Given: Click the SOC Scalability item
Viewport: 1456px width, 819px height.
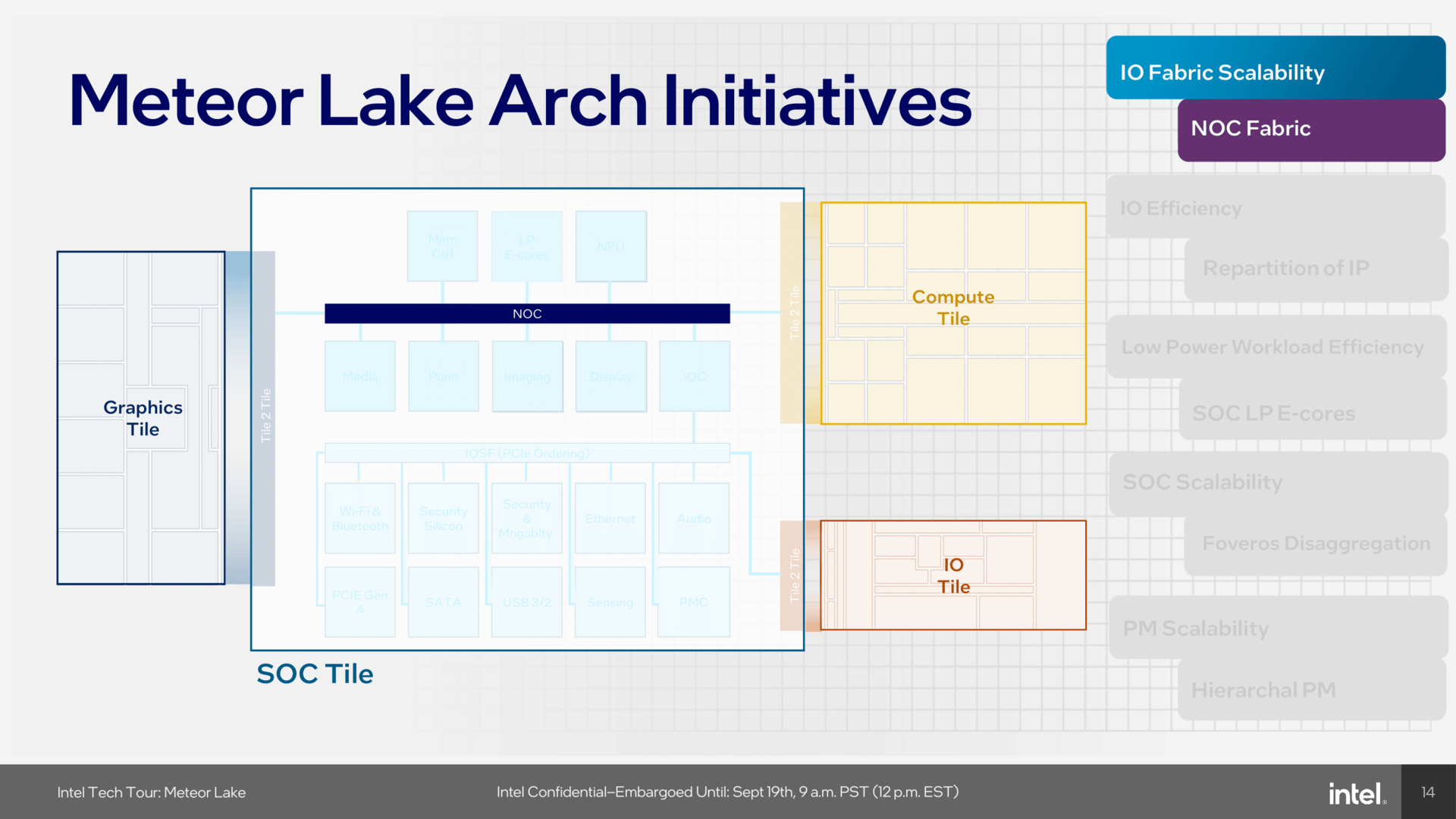Looking at the screenshot, I should [1202, 482].
